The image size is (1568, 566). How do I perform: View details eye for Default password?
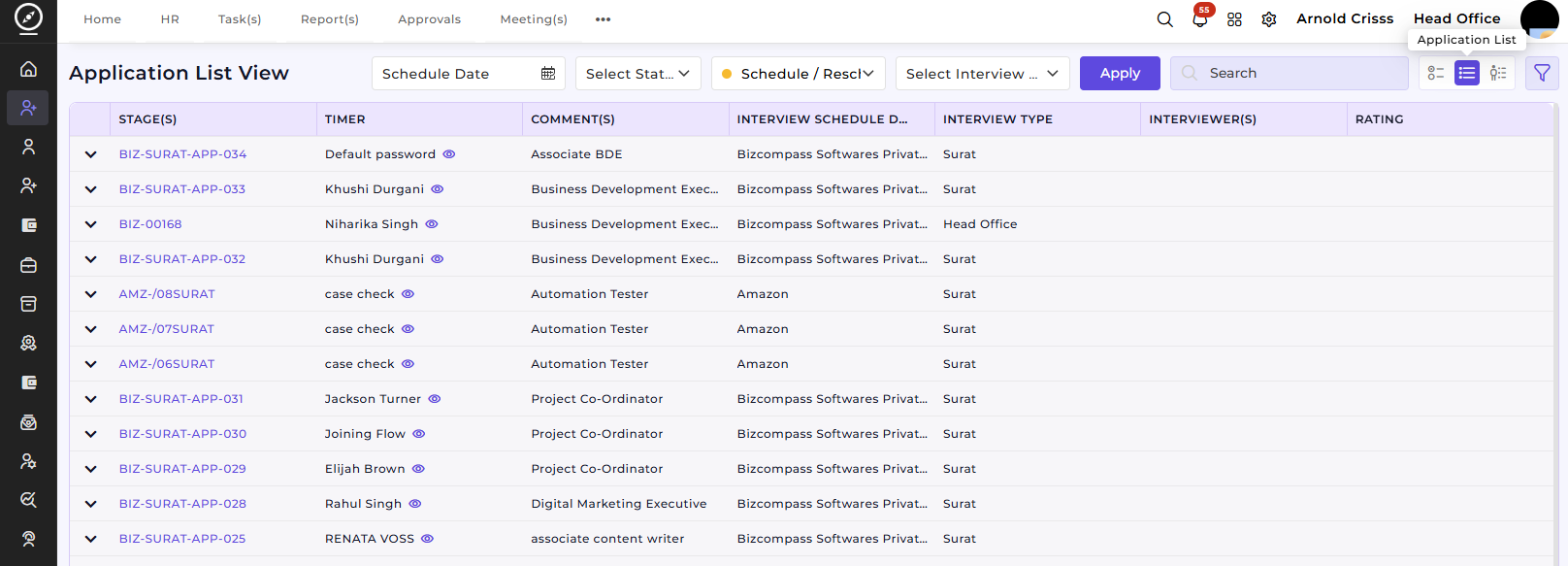tap(449, 154)
